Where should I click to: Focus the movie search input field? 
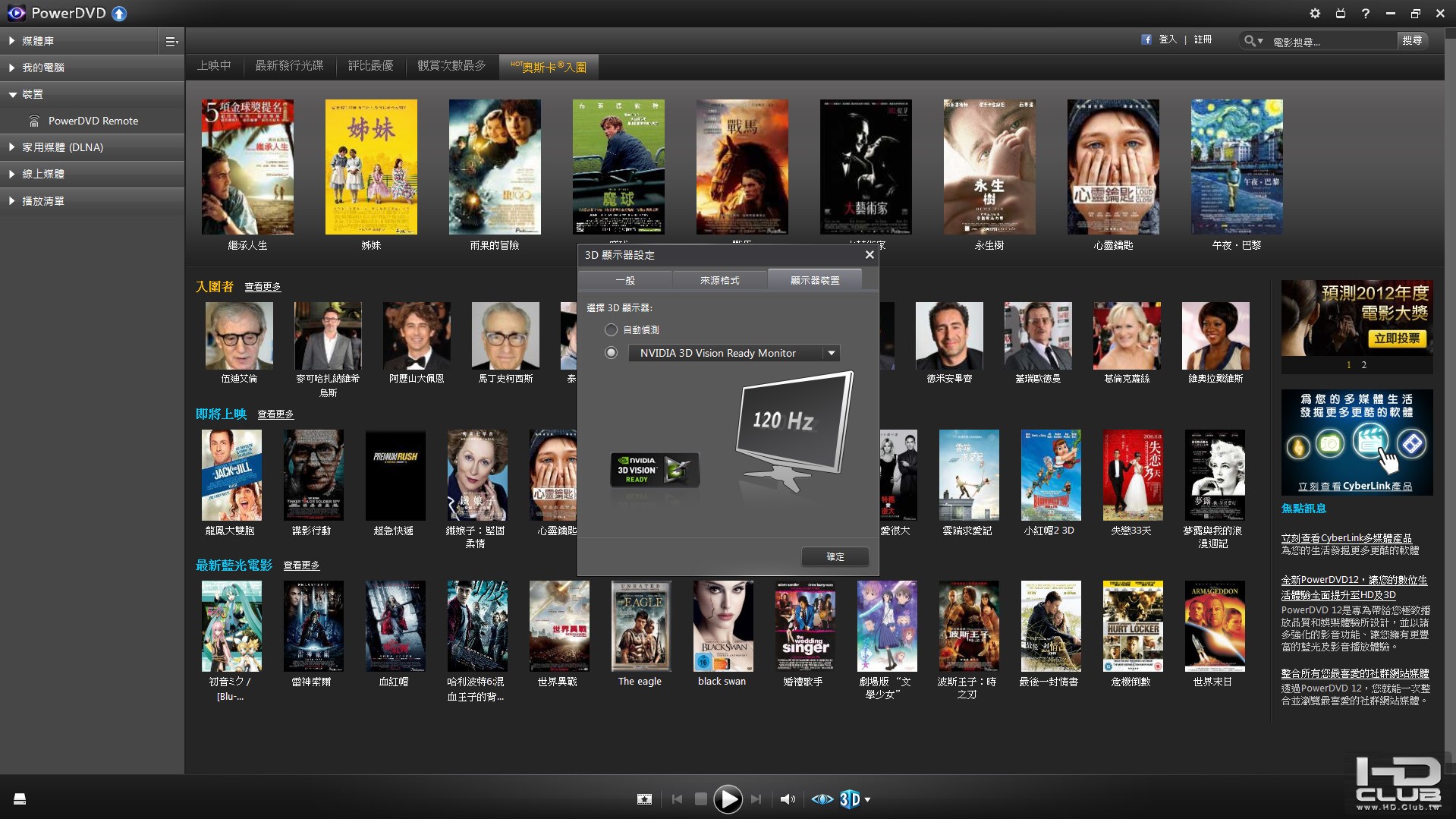click(x=1332, y=42)
